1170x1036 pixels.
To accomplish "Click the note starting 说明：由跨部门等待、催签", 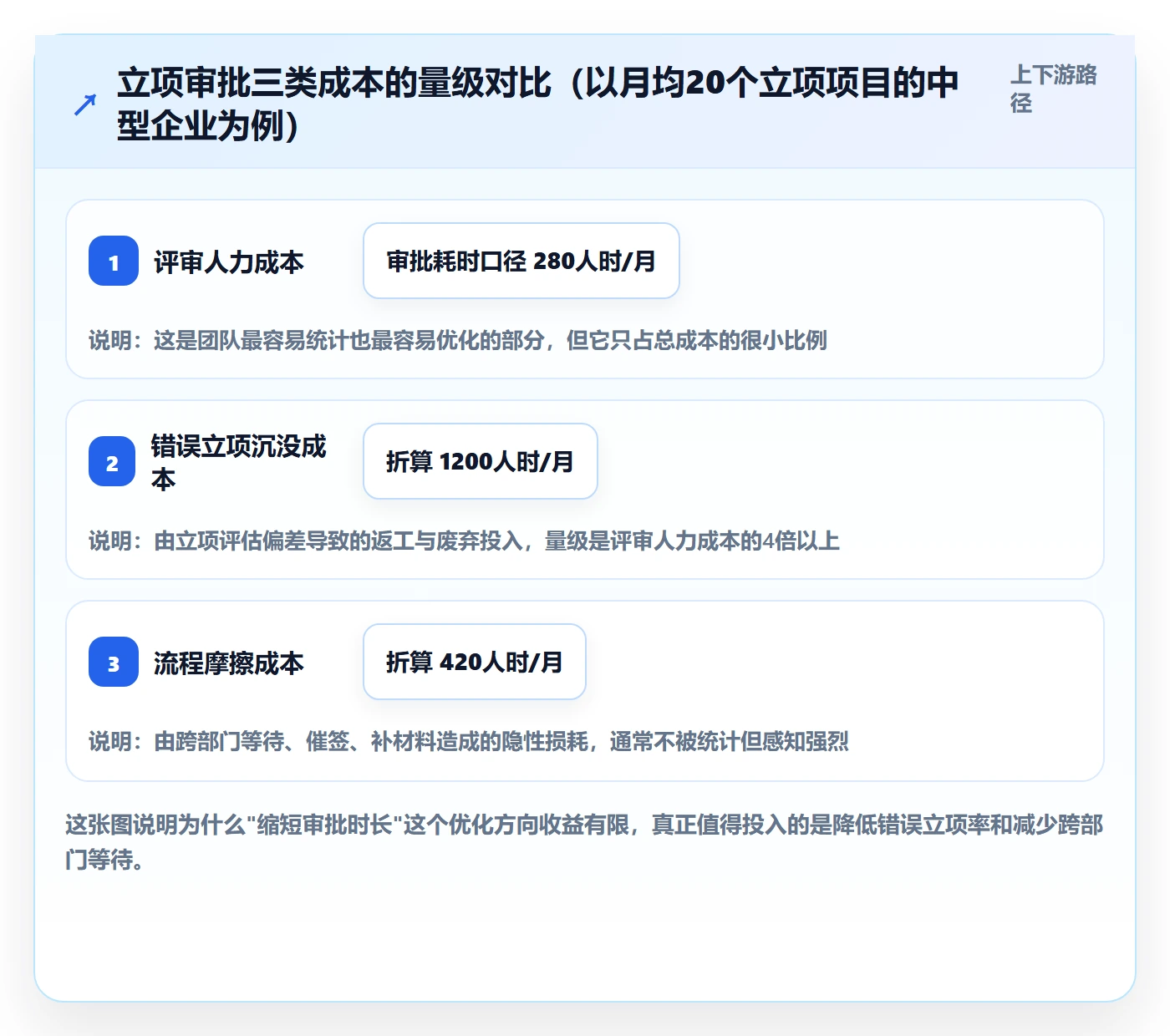I will point(469,741).
